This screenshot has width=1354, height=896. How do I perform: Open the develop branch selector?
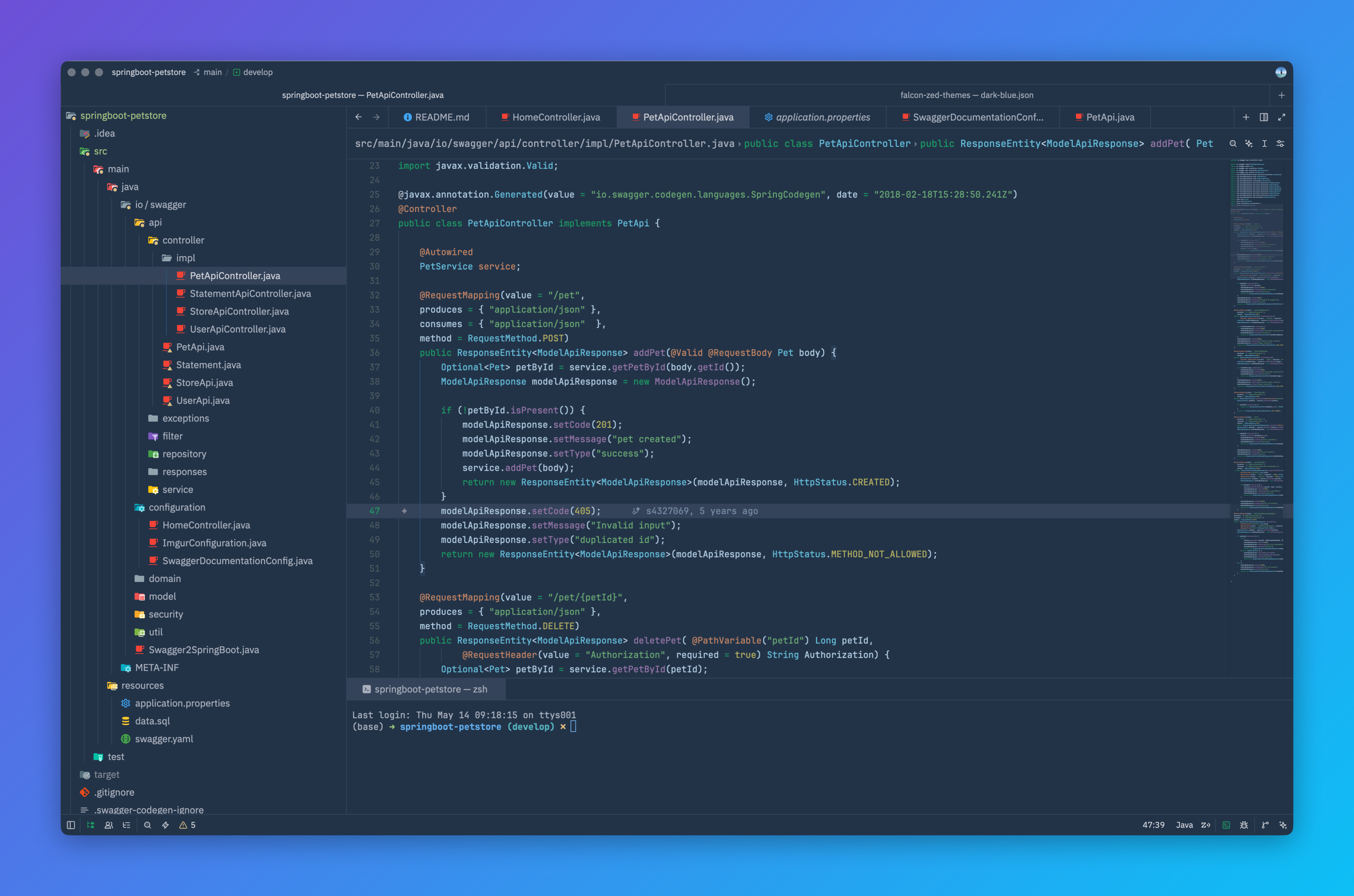coord(253,72)
